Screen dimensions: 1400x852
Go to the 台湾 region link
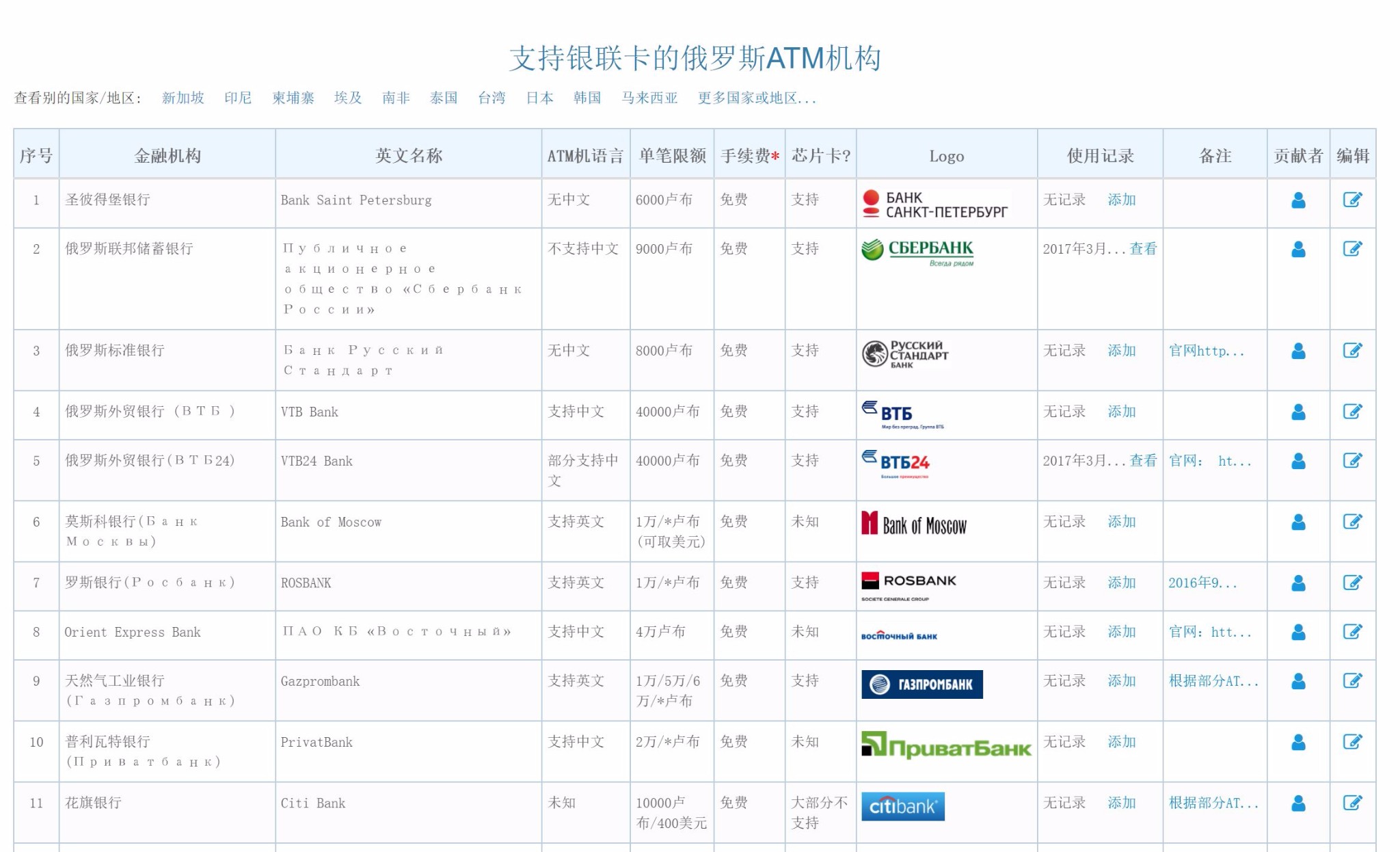click(x=492, y=98)
